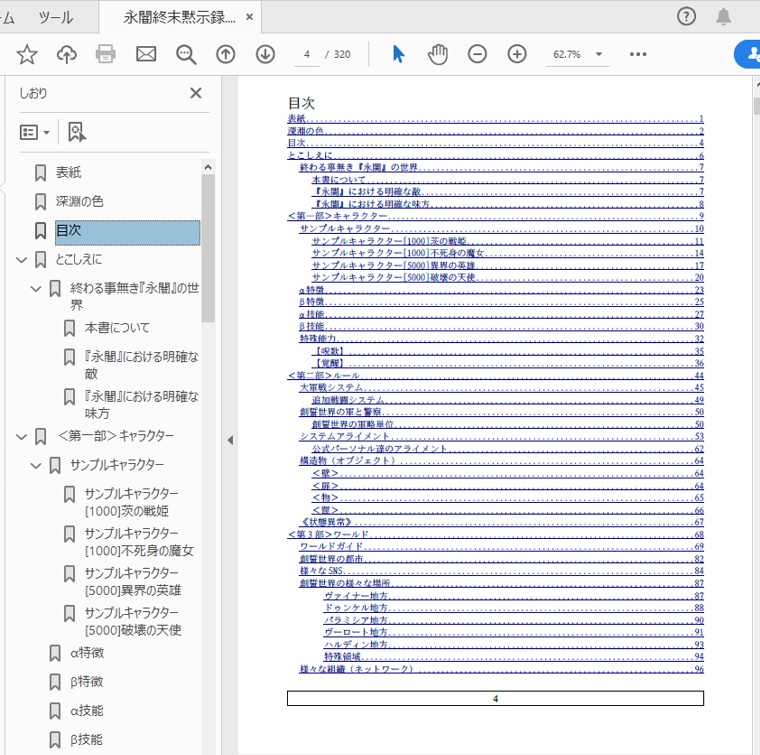Click the blue share user button
The width and height of the screenshot is (760, 755).
[747, 54]
